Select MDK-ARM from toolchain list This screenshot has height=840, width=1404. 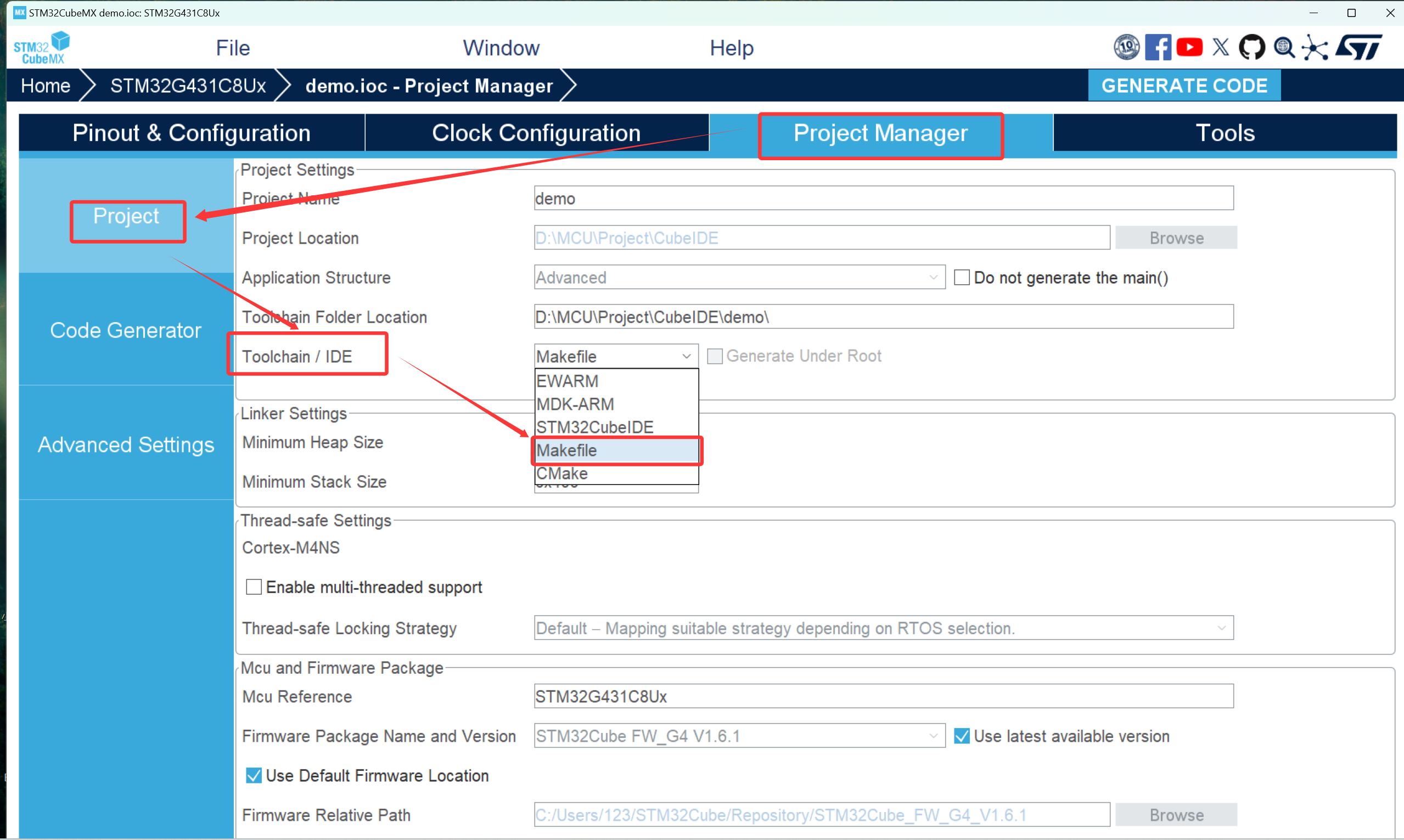[616, 404]
